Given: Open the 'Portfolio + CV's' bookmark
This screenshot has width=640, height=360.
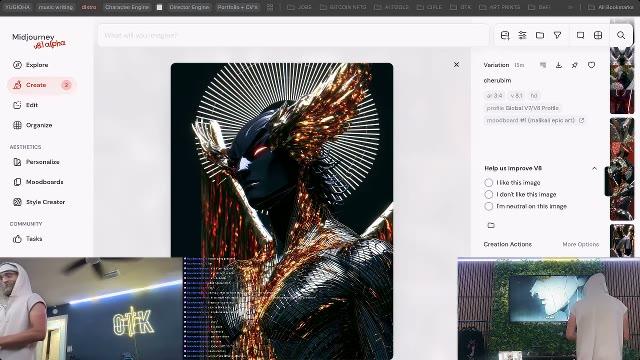Looking at the screenshot, I should pos(238,7).
